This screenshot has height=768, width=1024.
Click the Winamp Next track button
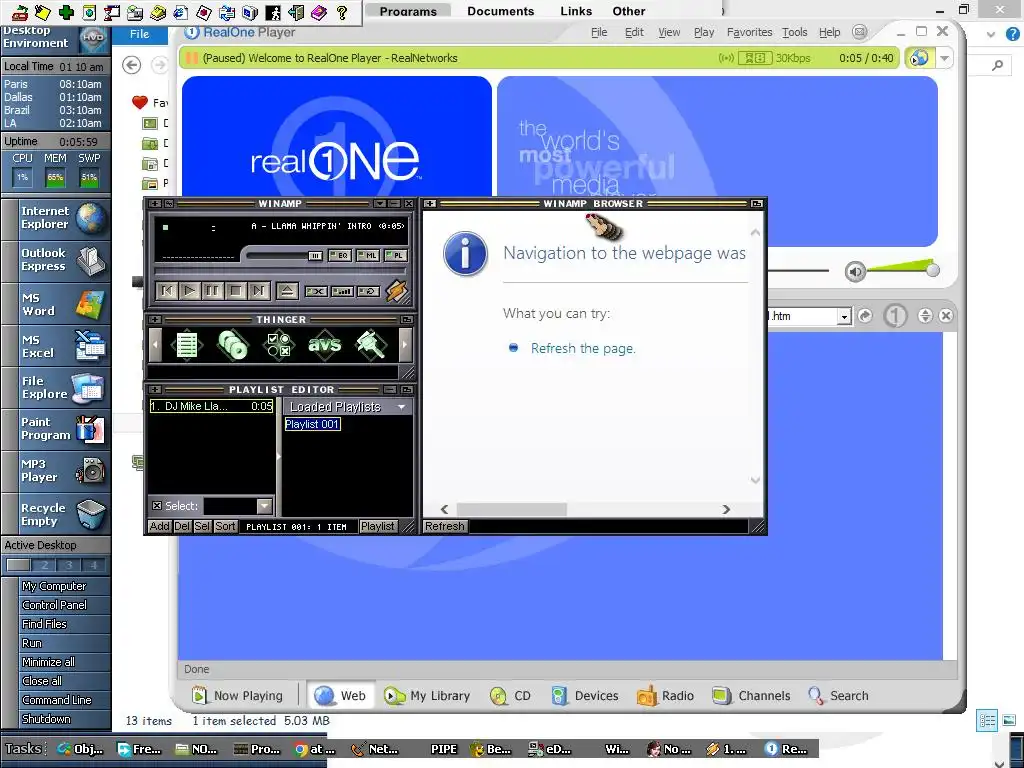(x=259, y=291)
